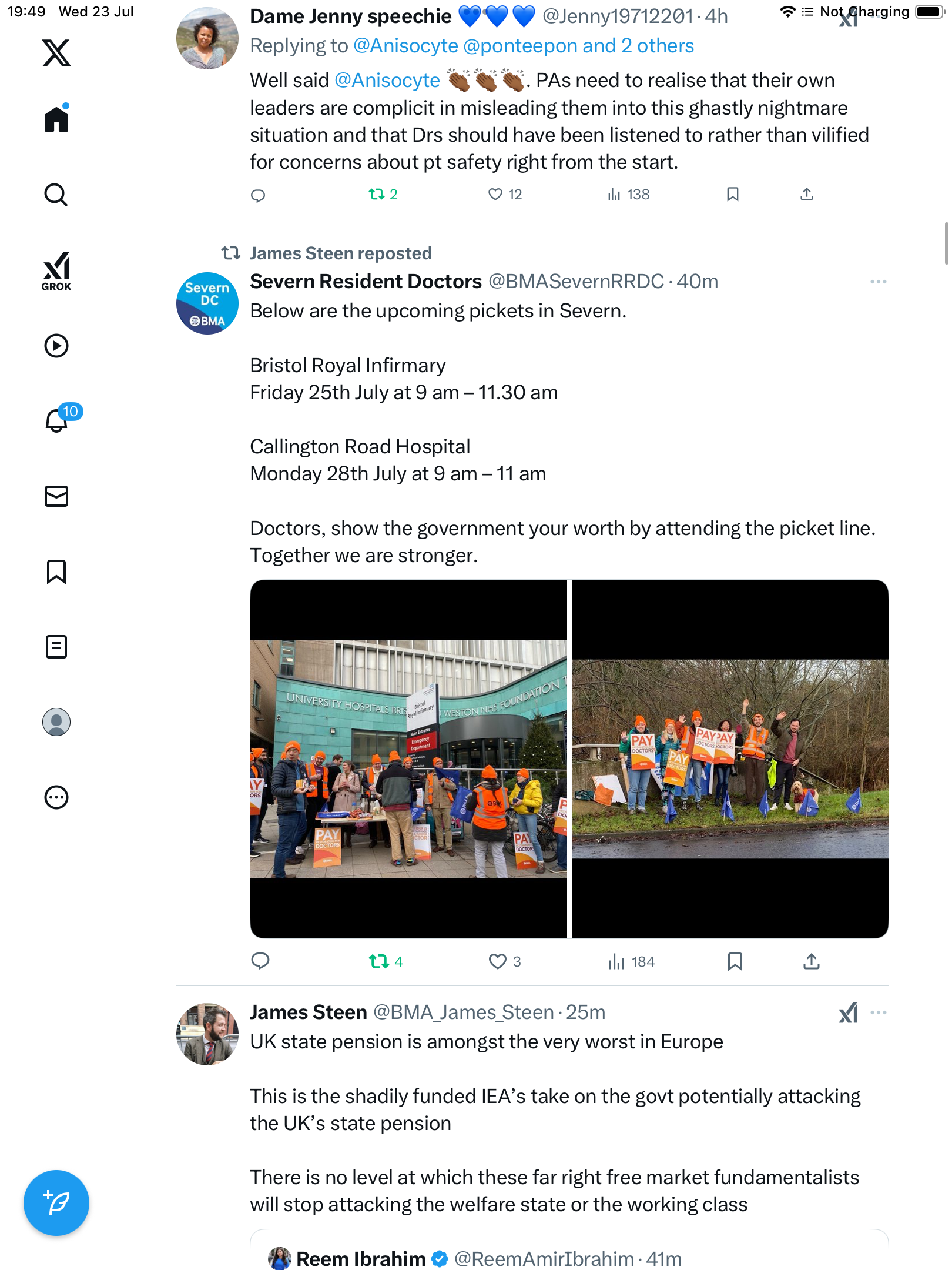
Task: Open the Search magnifier in sidebar
Action: [x=56, y=195]
